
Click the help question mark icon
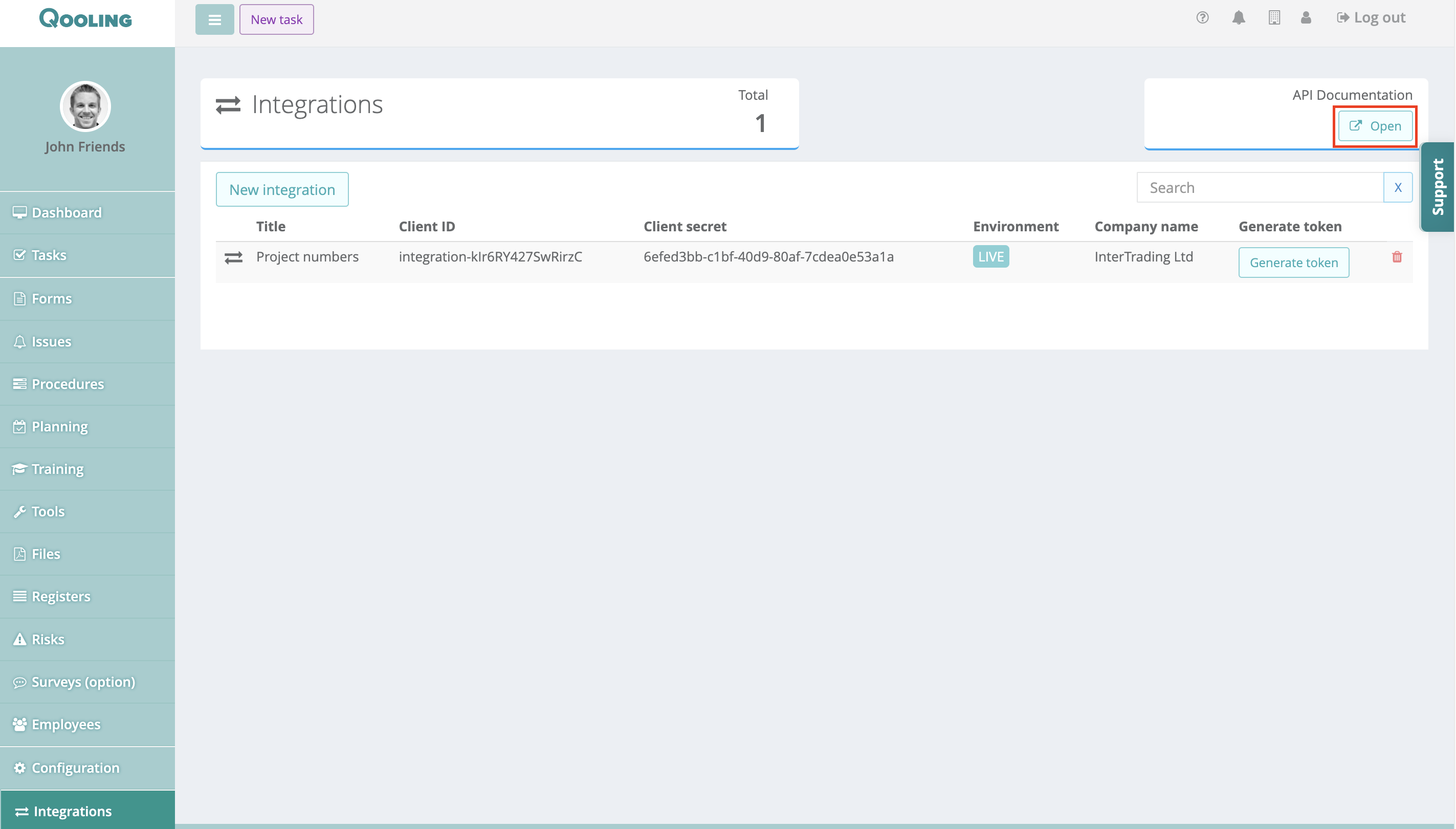pos(1202,17)
